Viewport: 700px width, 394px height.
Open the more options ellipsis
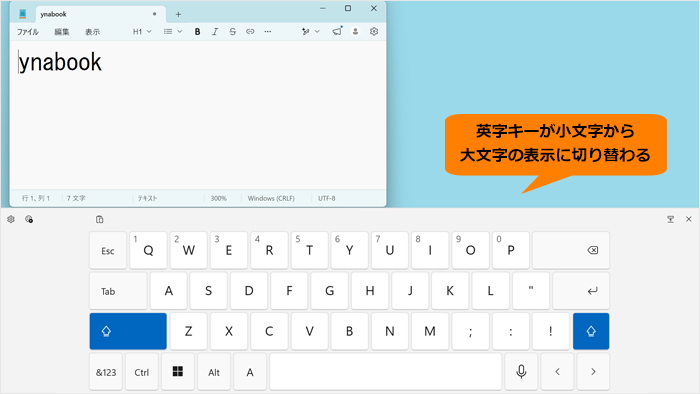coord(267,32)
